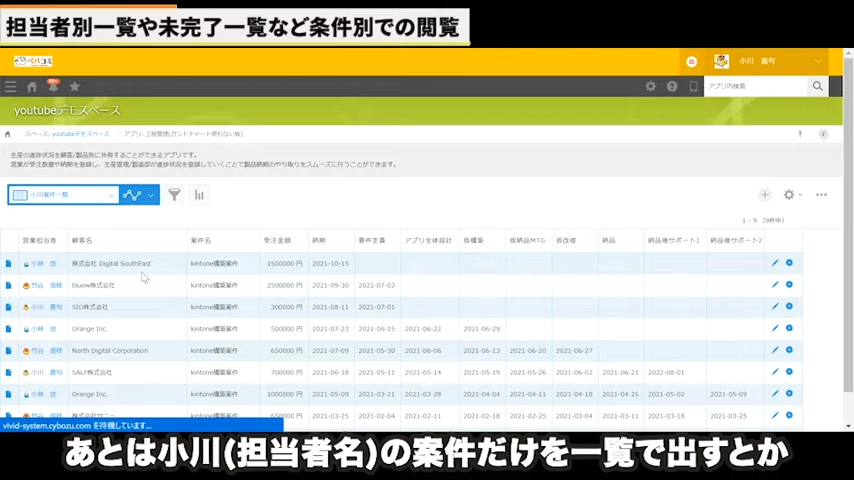Viewport: 854px width, 480px height.
Task: Open the bar chart aggregate icon
Action: pos(199,195)
